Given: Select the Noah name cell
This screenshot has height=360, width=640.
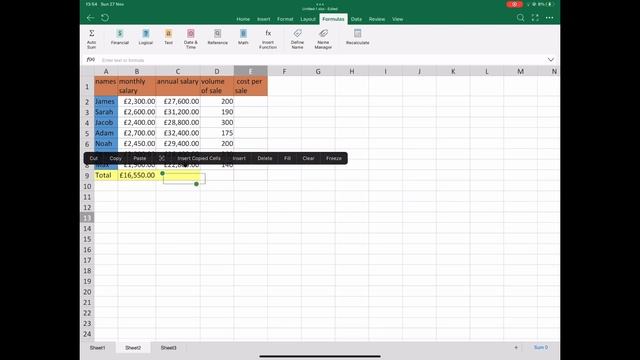Looking at the screenshot, I should [106, 144].
